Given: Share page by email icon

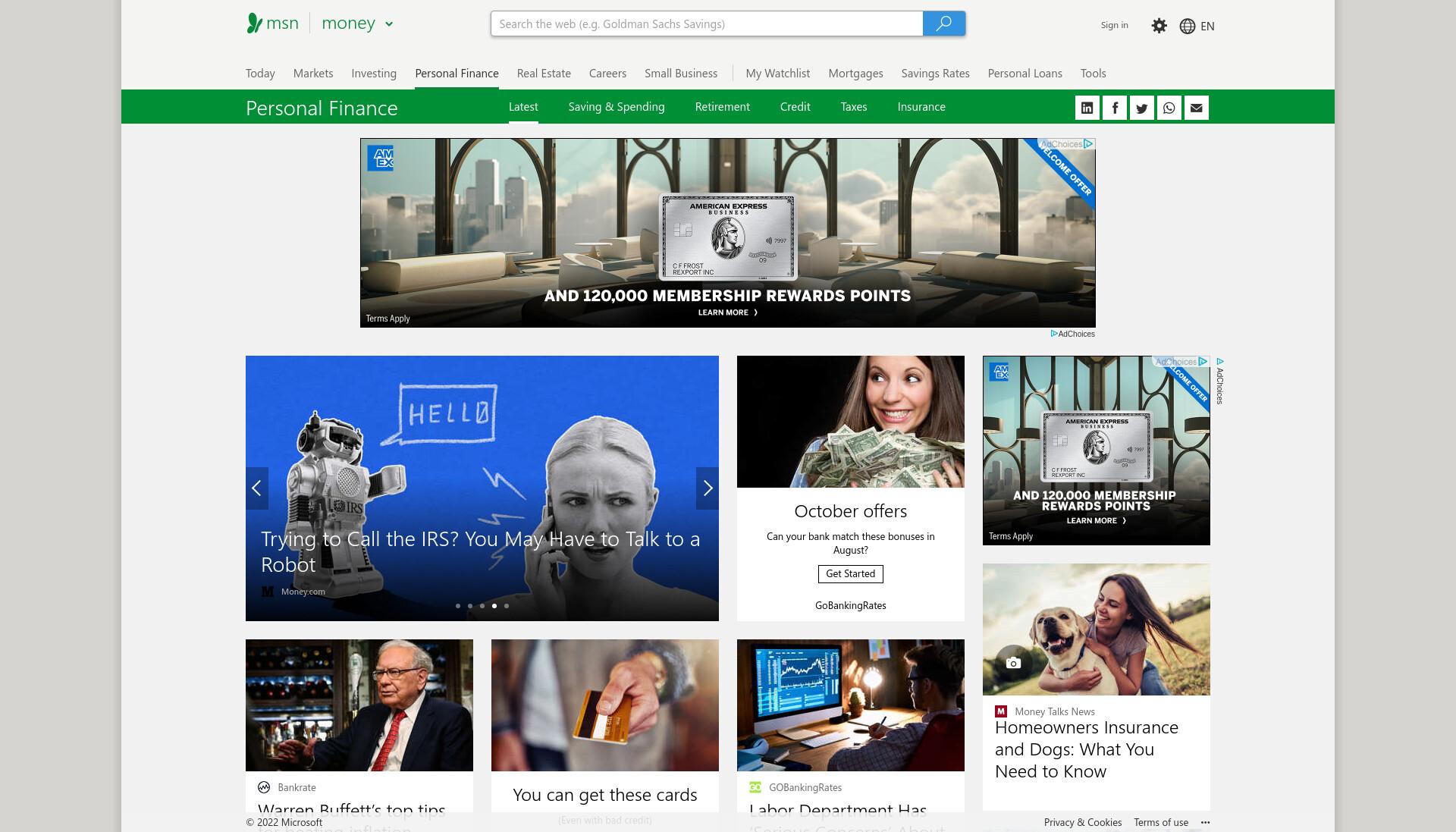Looking at the screenshot, I should click(1196, 108).
